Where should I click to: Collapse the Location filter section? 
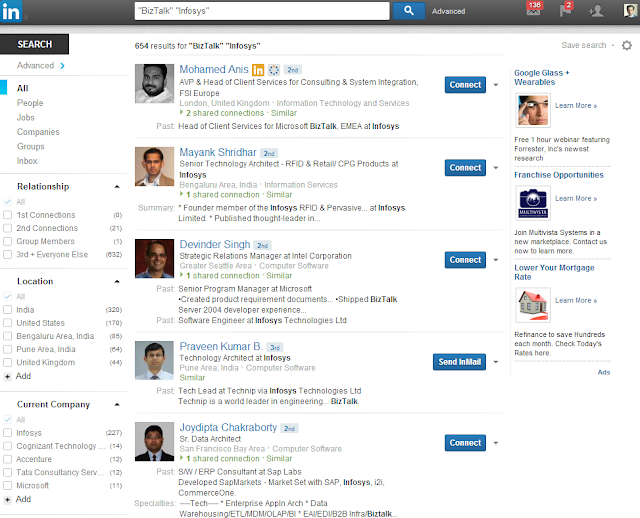(x=117, y=281)
